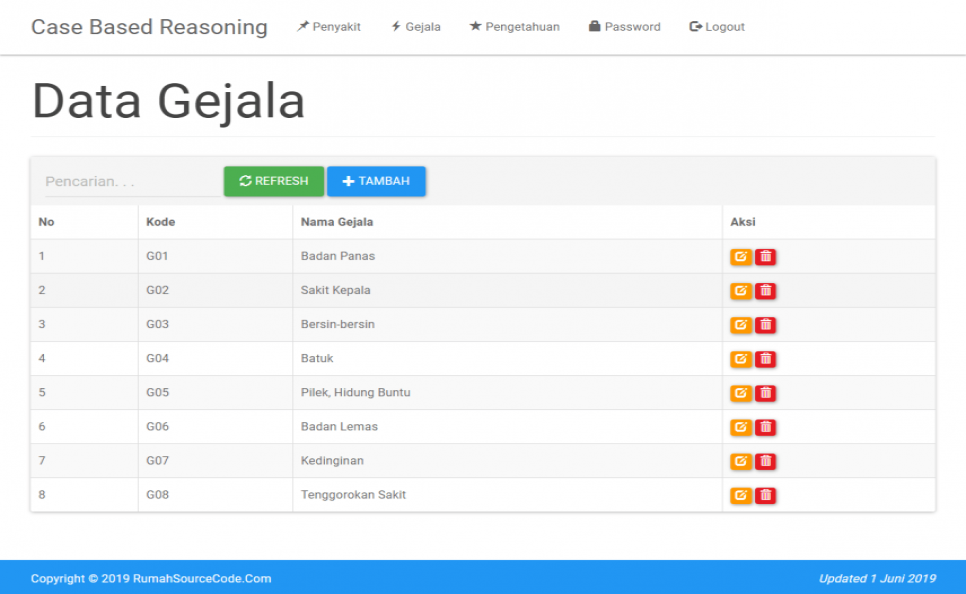Delete the G01 Badan Panas record
The width and height of the screenshot is (966, 594).
[x=764, y=256]
